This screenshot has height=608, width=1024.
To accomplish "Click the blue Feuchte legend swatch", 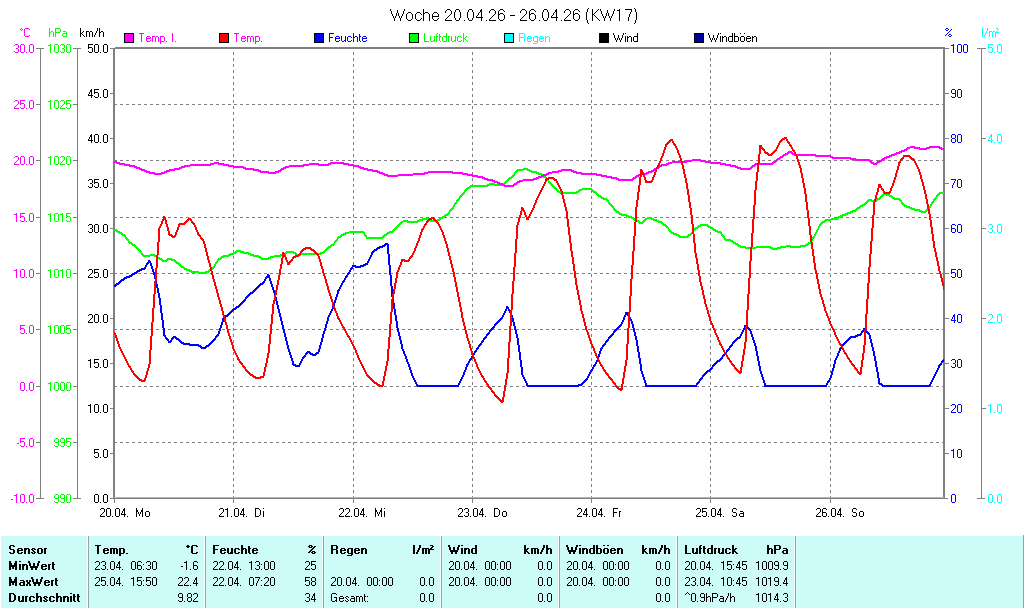I will pos(319,38).
